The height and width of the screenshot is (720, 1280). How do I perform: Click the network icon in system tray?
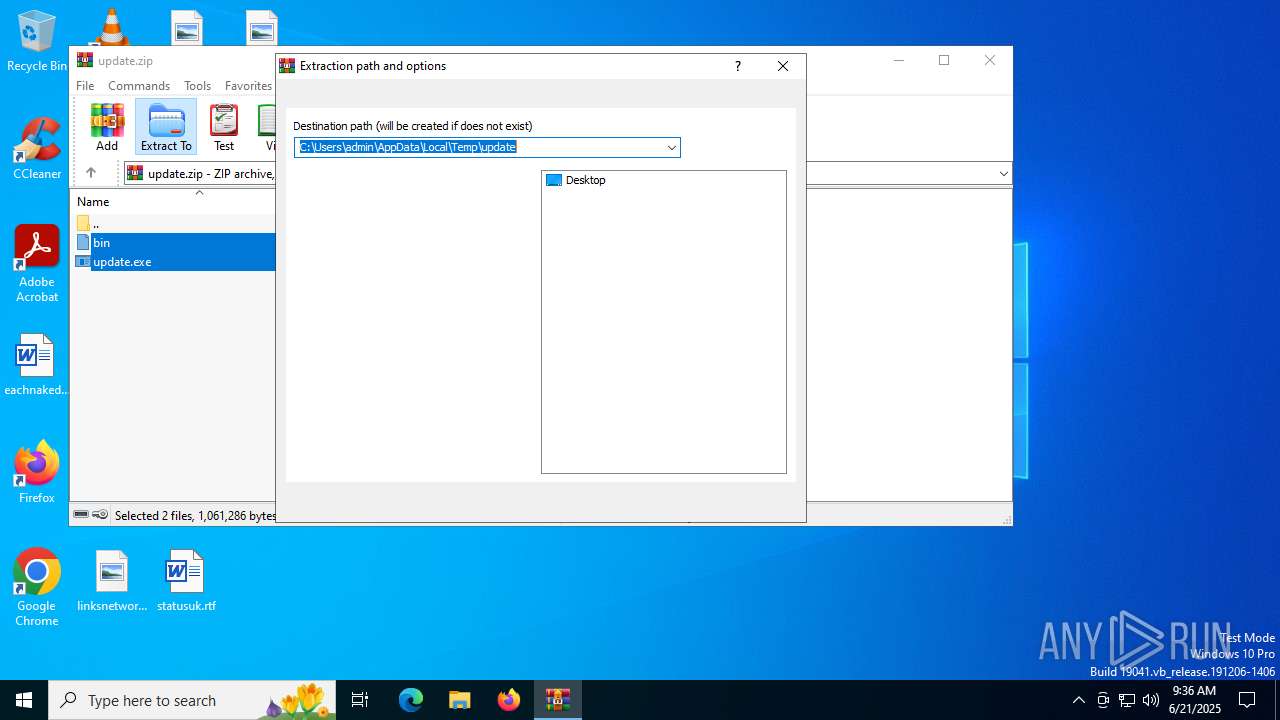click(1127, 700)
